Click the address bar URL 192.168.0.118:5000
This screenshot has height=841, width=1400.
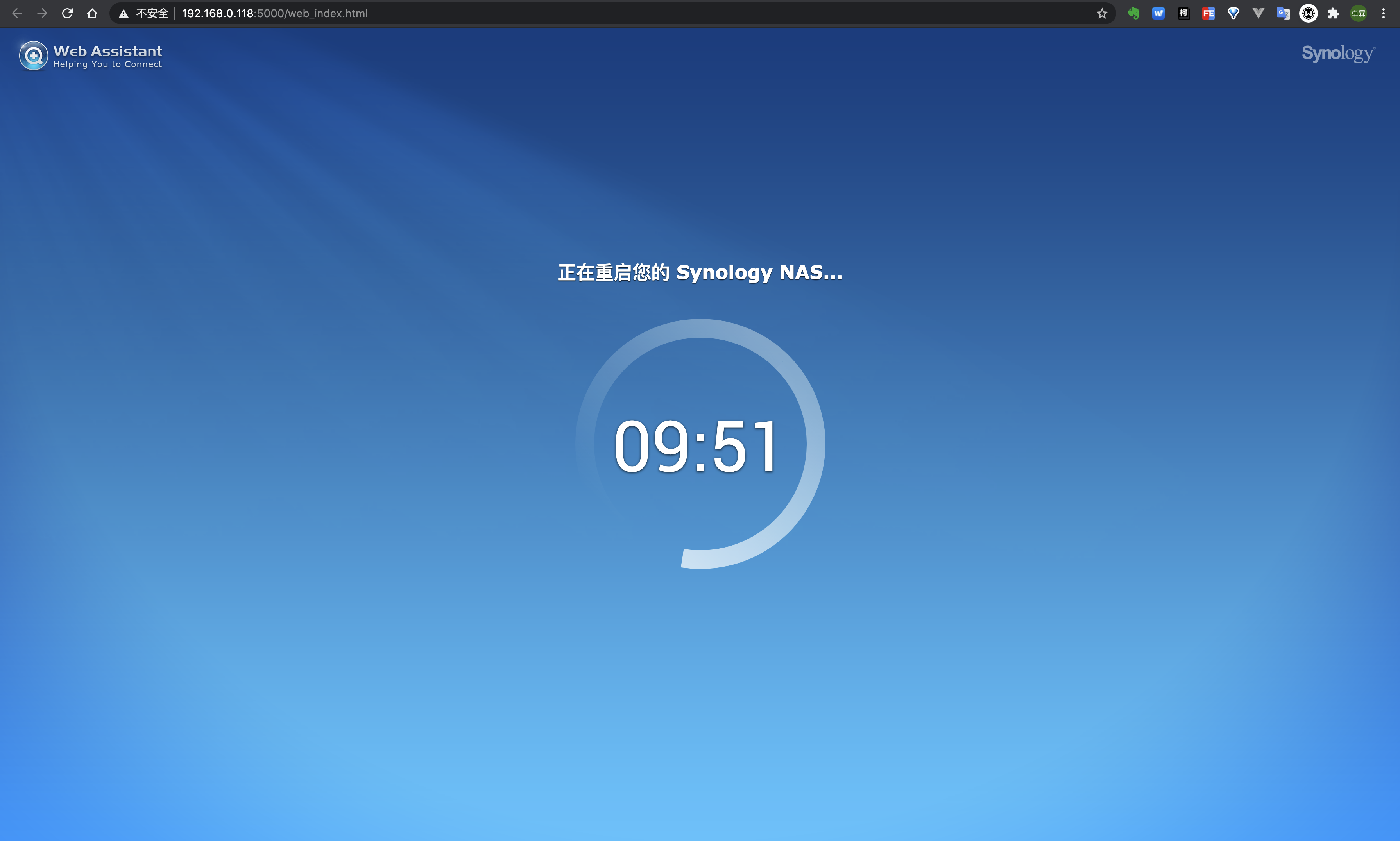(x=275, y=13)
